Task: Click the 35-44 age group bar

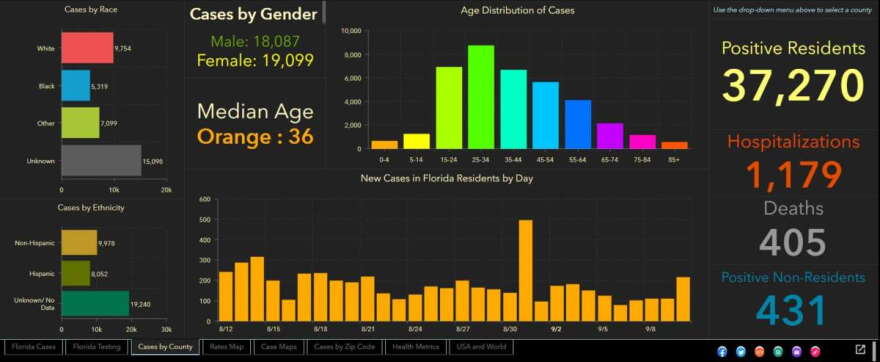Action: coord(514,109)
